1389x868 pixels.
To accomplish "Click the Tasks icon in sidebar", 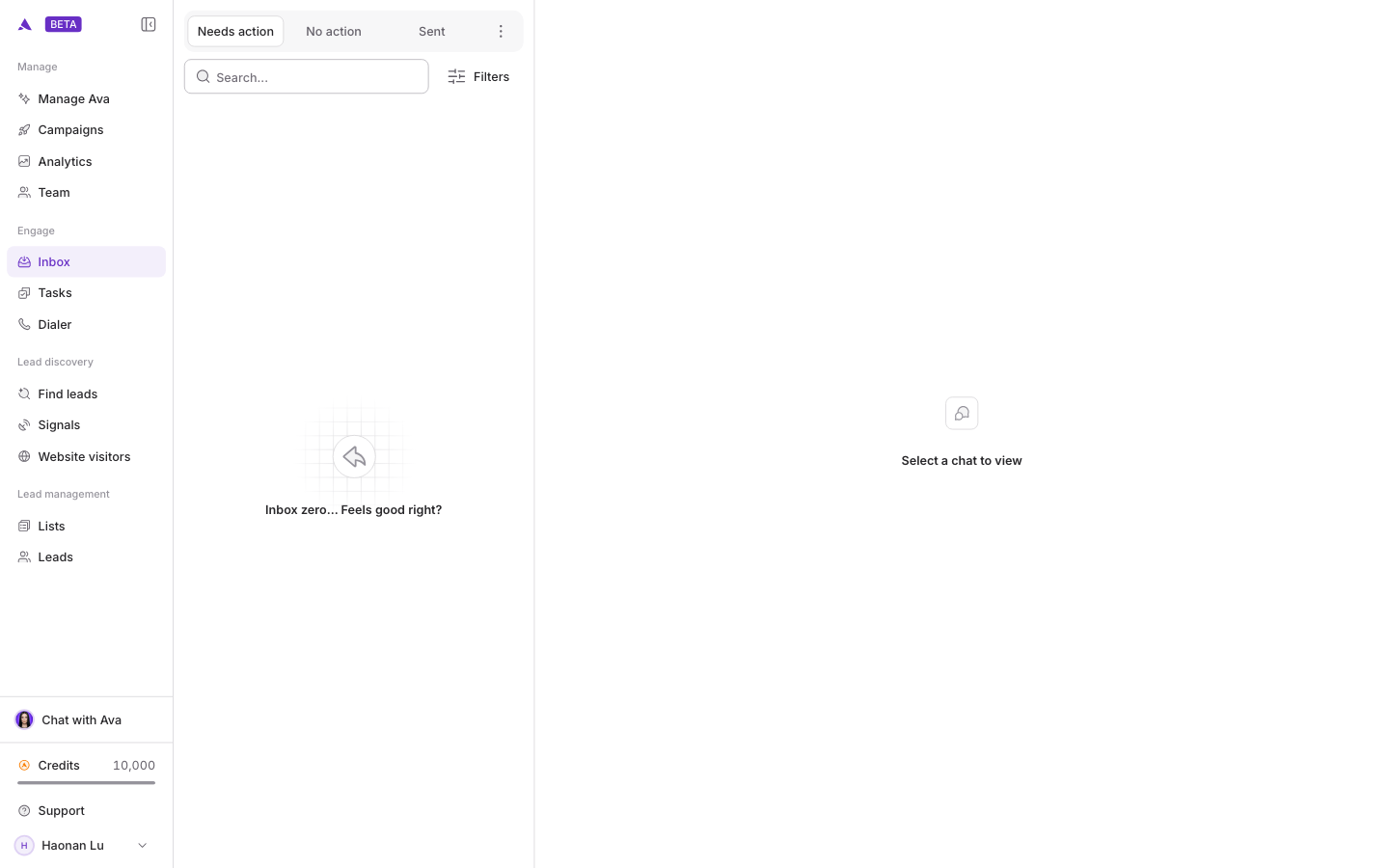I will pos(24,293).
